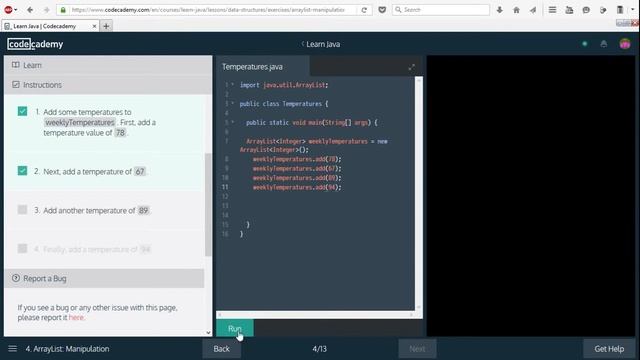
Task: Click the Pocket save icon
Action: point(382,9)
